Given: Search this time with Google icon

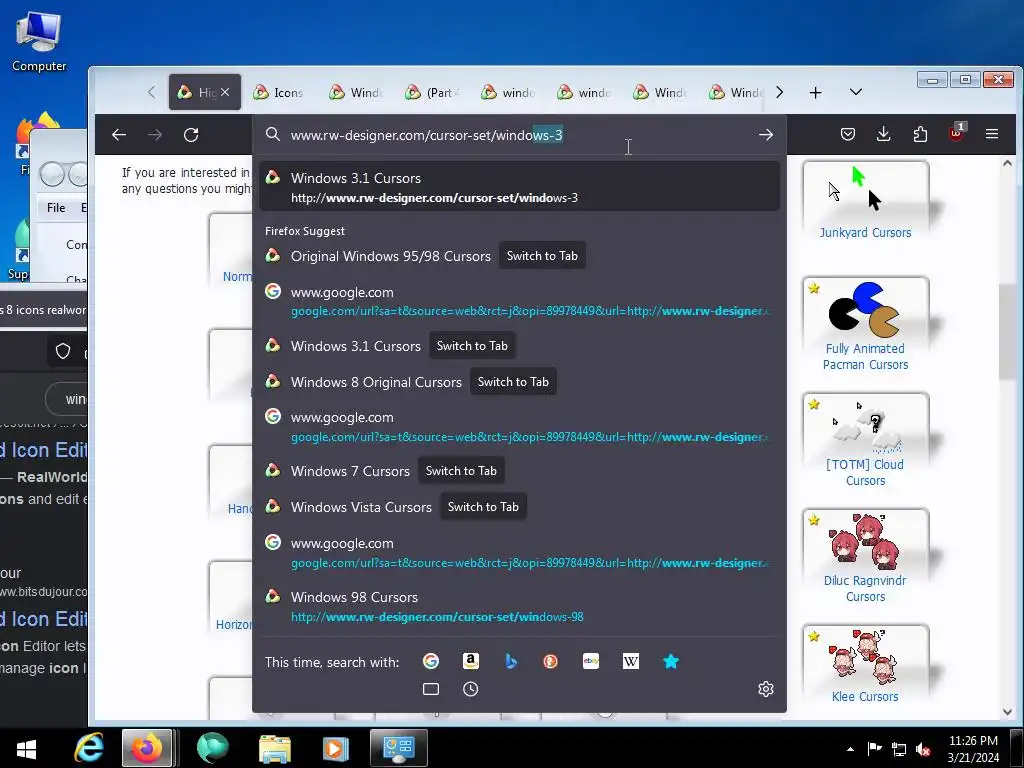Looking at the screenshot, I should [x=431, y=662].
